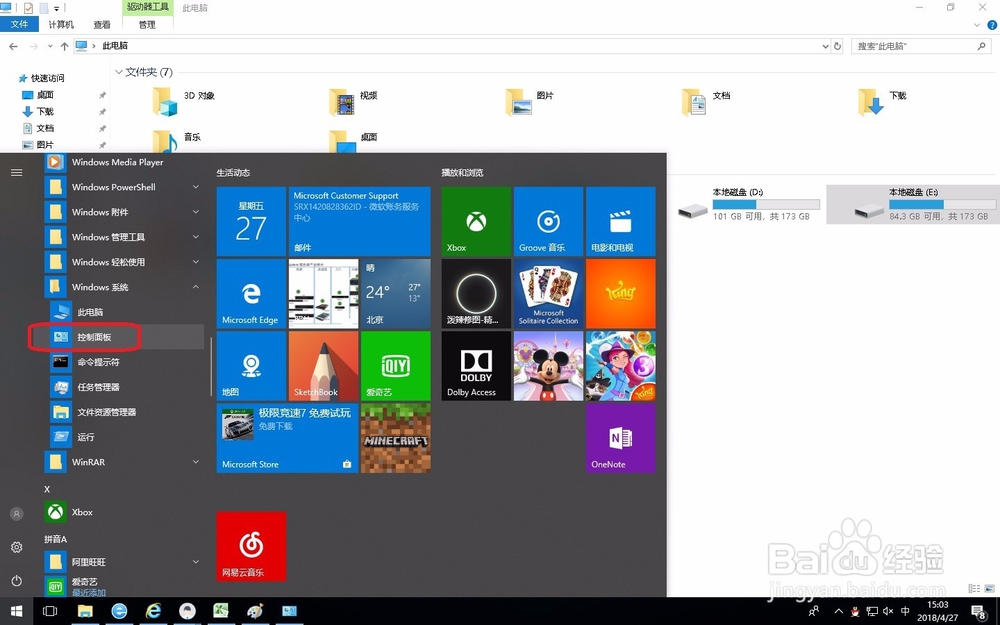
Task: Open the Dolby Access tile
Action: (x=476, y=365)
